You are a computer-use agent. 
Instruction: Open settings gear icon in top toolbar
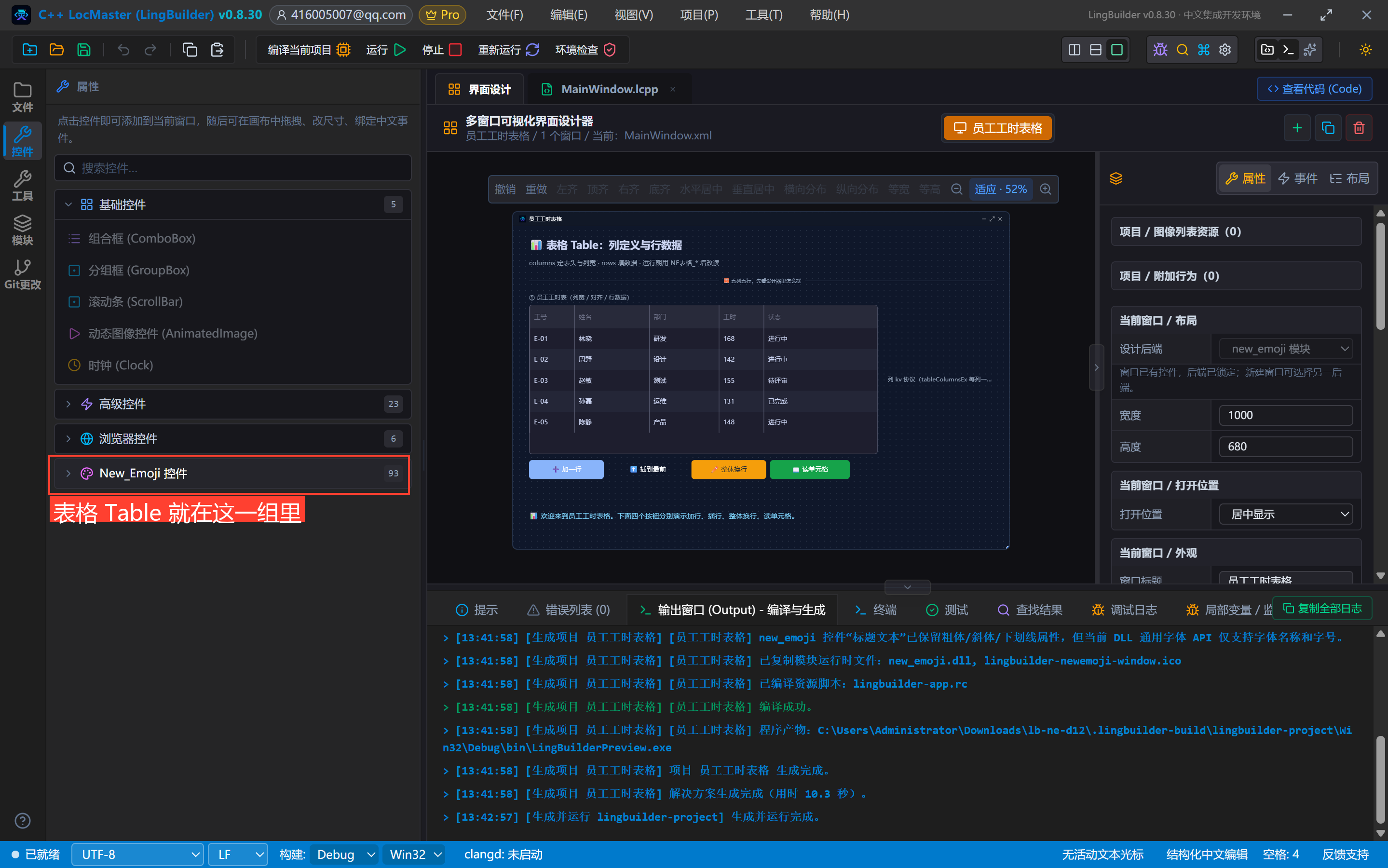point(1225,50)
